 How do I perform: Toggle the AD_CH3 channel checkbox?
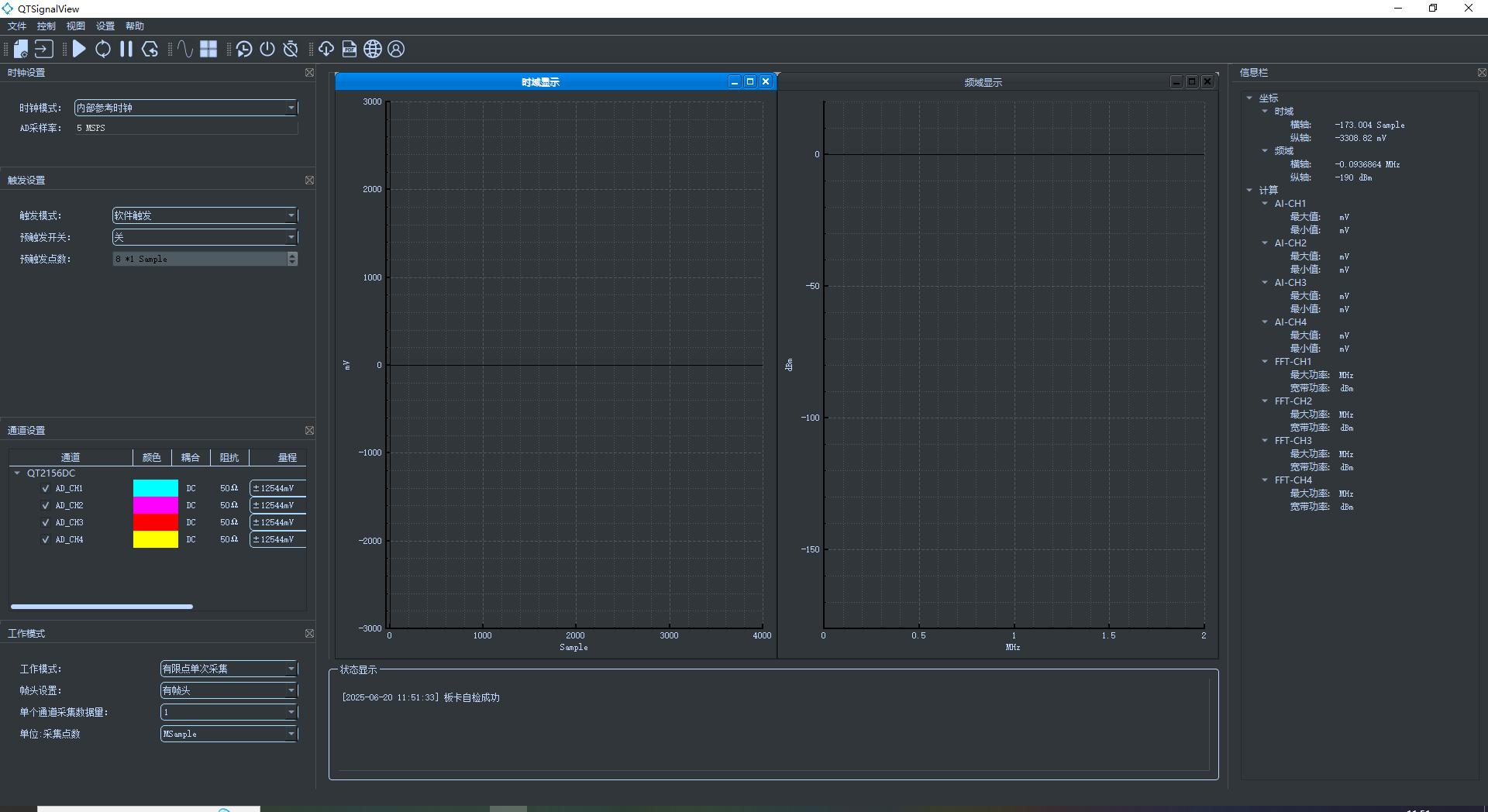[46, 523]
